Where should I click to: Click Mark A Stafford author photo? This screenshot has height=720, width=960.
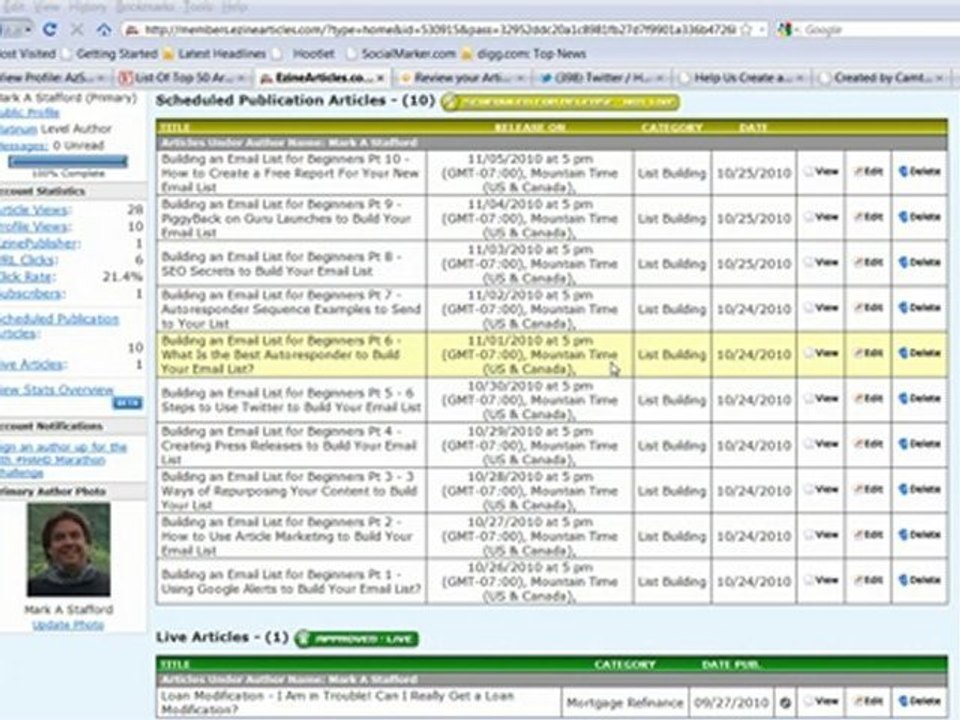pyautogui.click(x=69, y=549)
